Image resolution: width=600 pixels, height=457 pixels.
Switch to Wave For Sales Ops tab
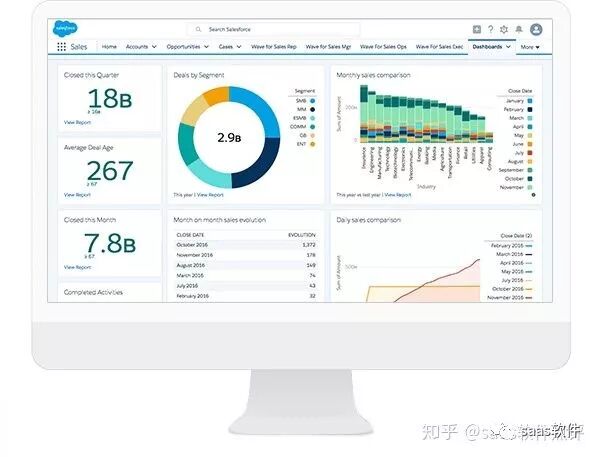383,47
